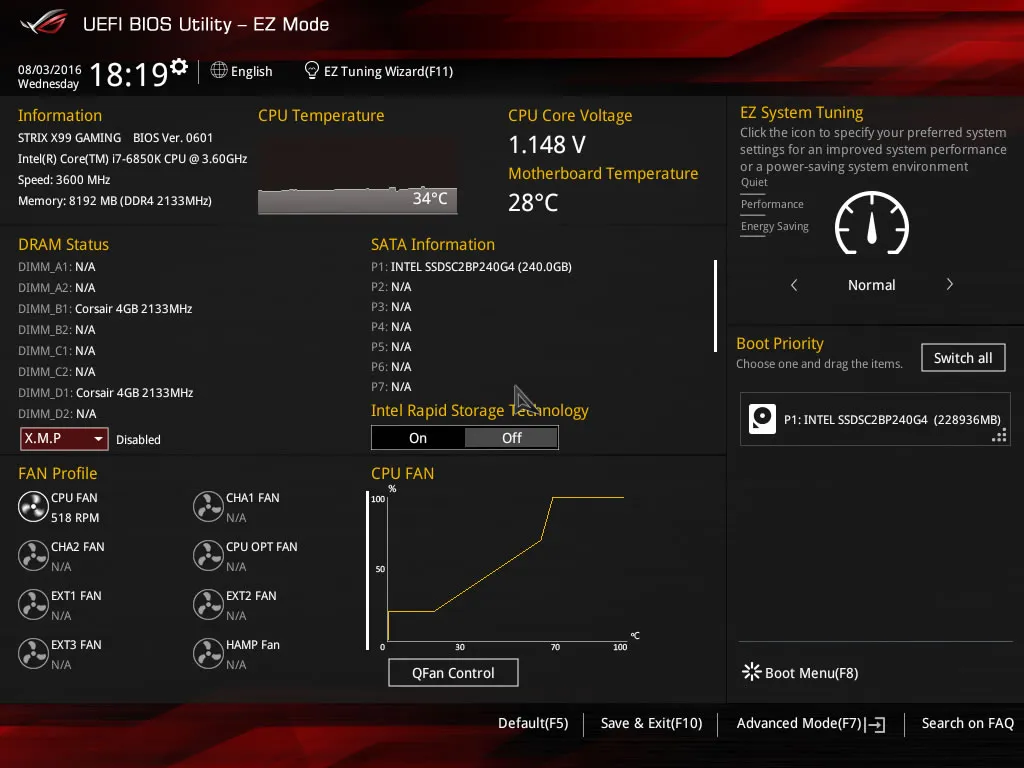1024x768 pixels.
Task: Turn Intel Rapid Storage Technology On
Action: coord(418,438)
